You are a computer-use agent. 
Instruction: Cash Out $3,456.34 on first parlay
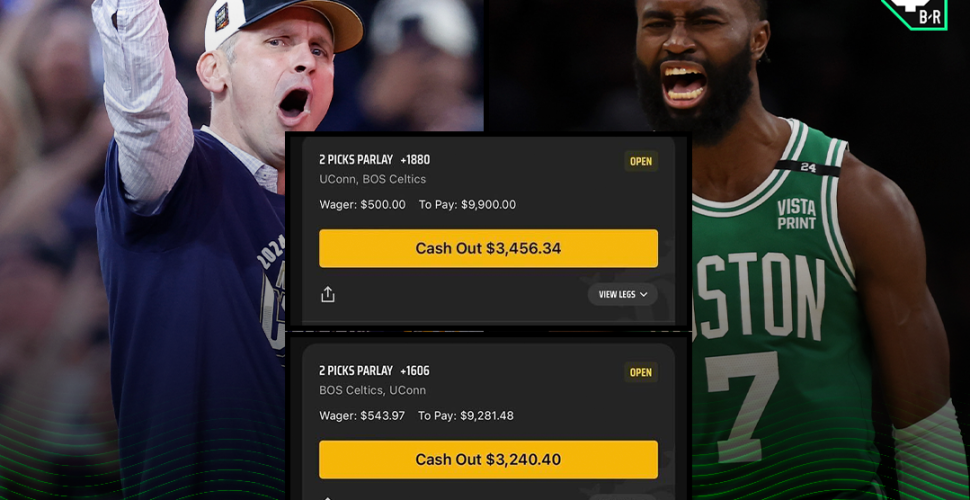point(488,249)
